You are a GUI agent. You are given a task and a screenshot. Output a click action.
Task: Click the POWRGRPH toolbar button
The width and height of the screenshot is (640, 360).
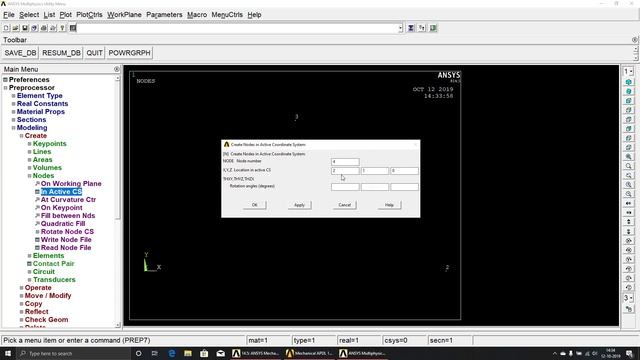pos(129,53)
